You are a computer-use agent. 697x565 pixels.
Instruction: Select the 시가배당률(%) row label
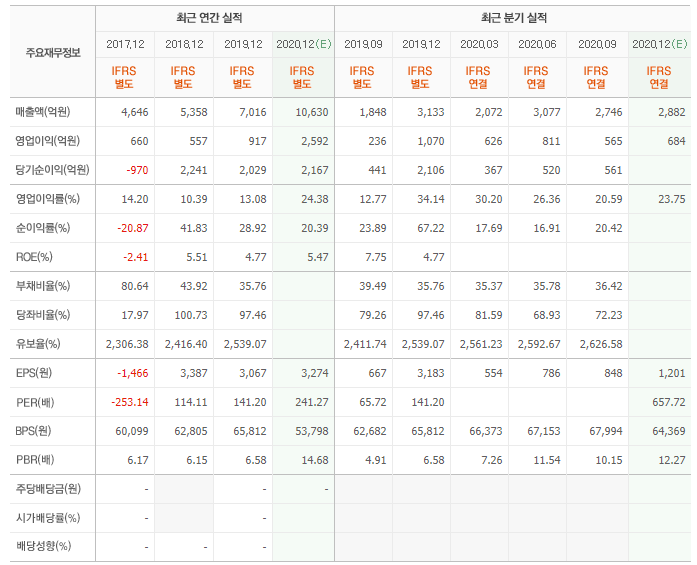48,518
